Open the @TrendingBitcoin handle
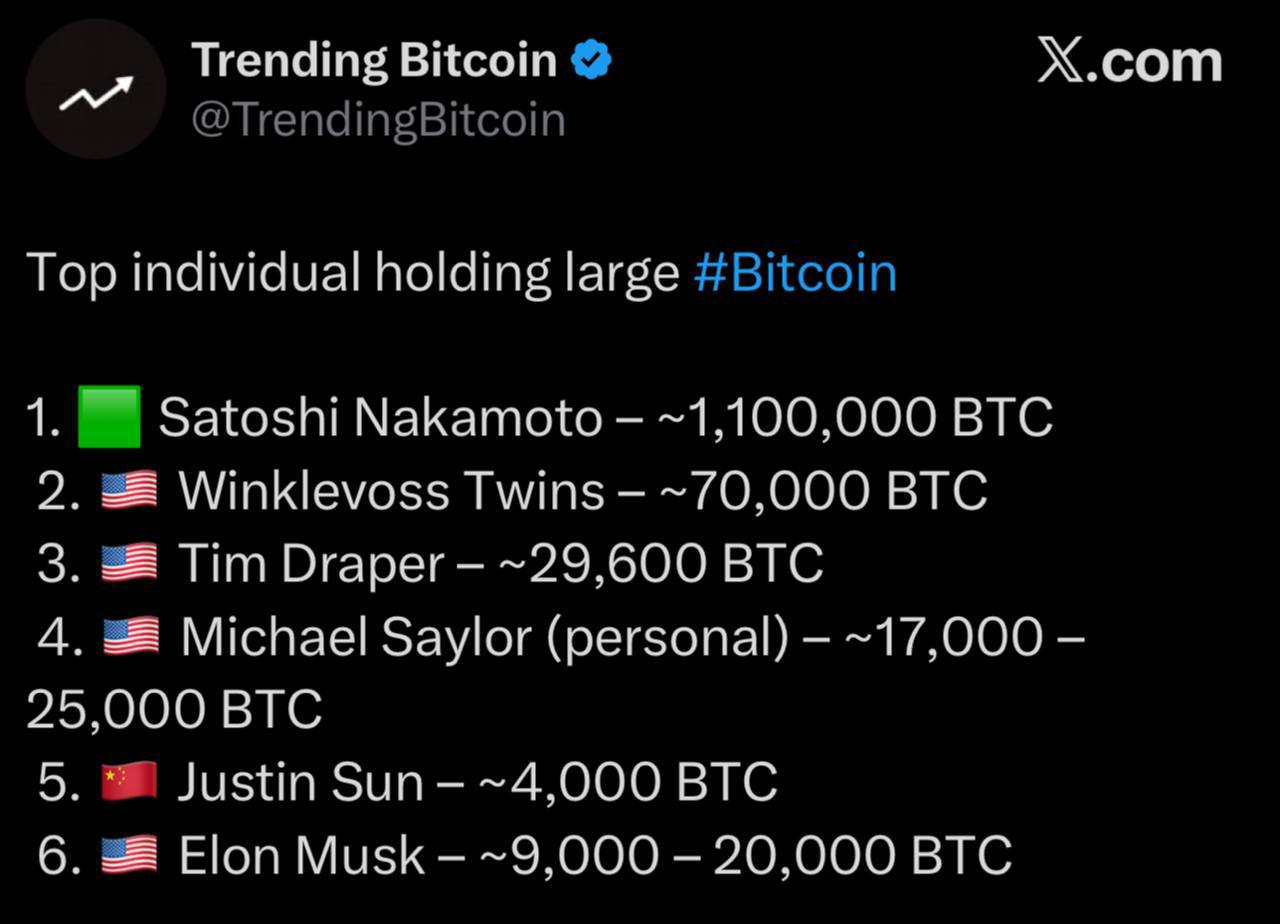 coord(378,120)
